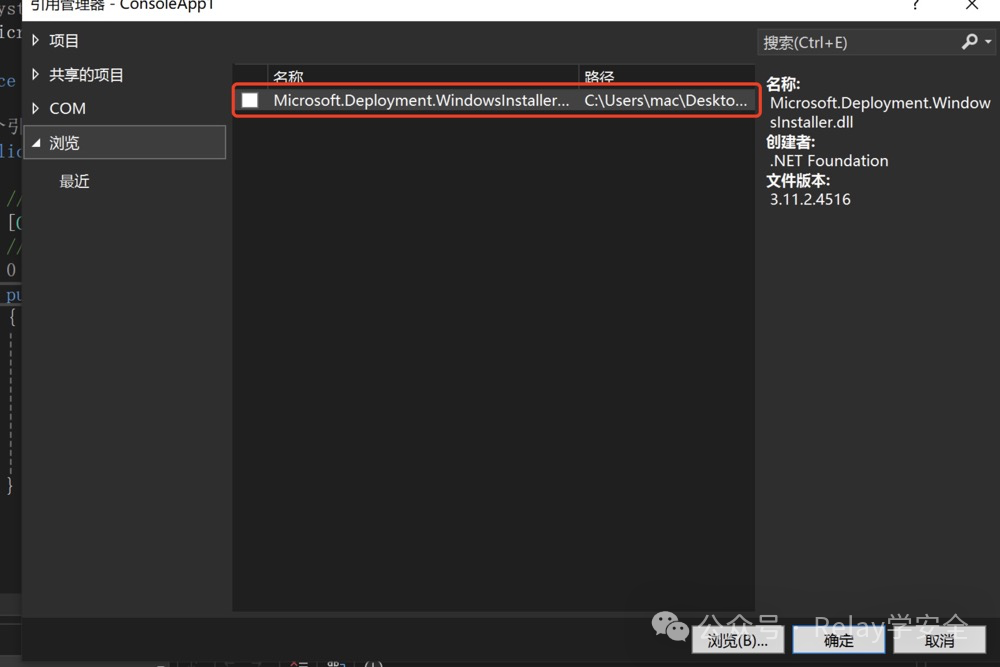Check the Microsoft.Deployment.WindowsInstaller reference checkbox
The image size is (1000, 667).
pyautogui.click(x=250, y=100)
